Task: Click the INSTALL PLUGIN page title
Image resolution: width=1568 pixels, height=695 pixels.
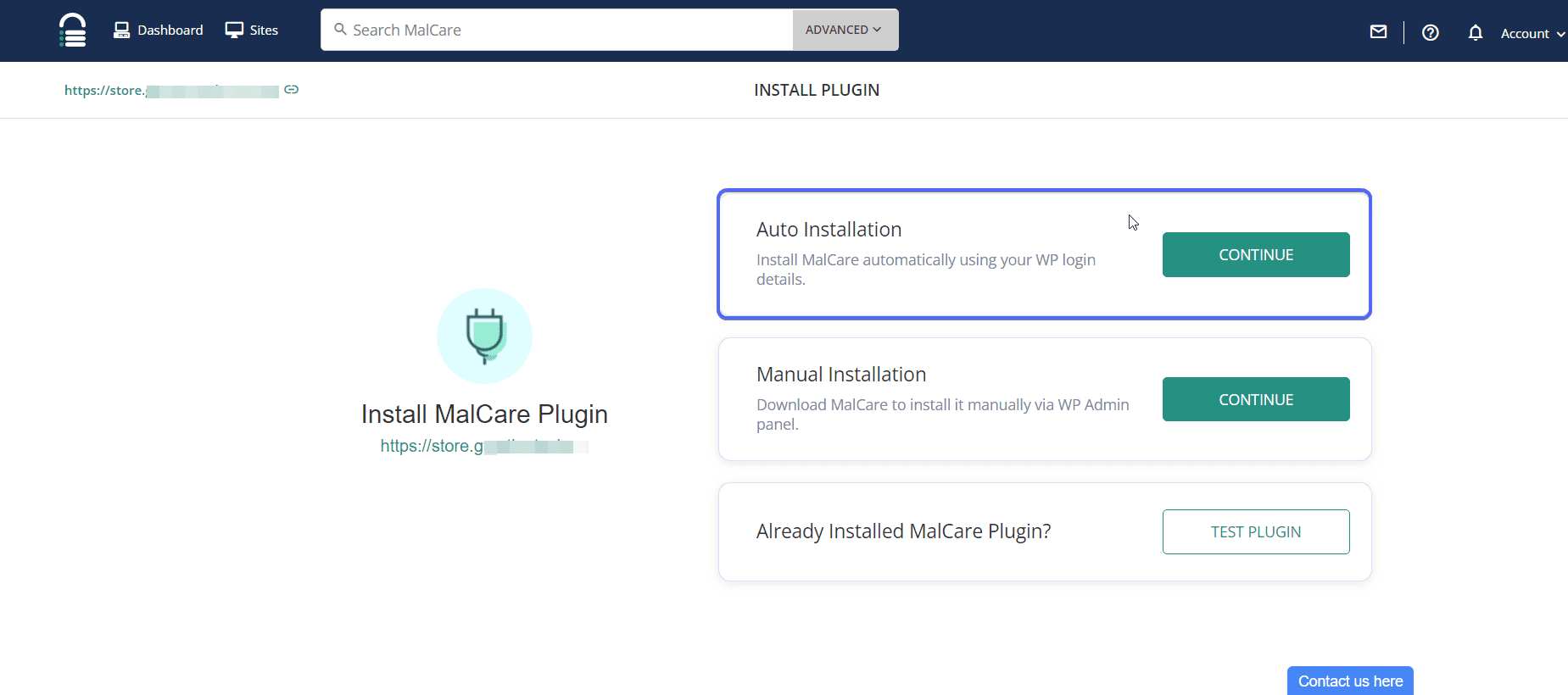Action: point(817,90)
